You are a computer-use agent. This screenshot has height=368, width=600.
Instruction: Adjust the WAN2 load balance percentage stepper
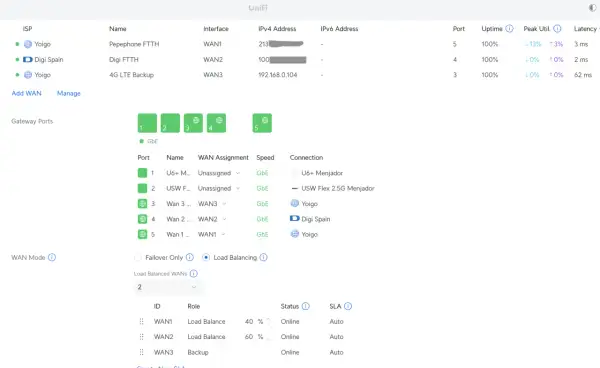(269, 337)
